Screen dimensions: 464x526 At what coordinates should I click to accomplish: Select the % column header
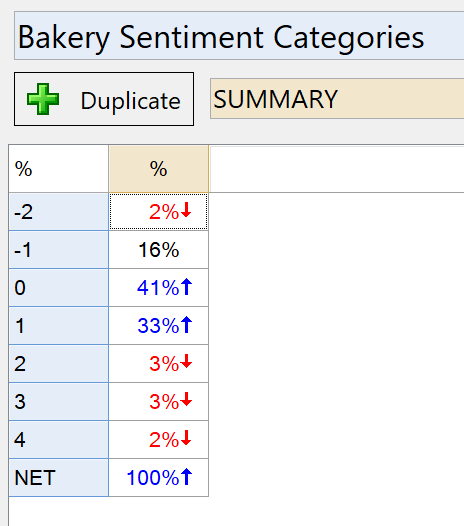pyautogui.click(x=158, y=168)
